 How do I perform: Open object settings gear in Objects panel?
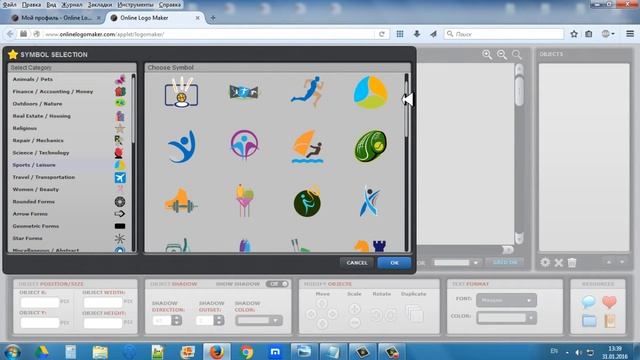point(545,262)
